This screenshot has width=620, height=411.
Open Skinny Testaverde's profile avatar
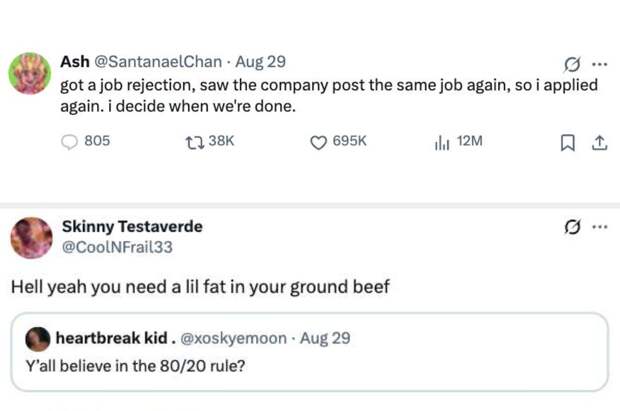click(31, 238)
